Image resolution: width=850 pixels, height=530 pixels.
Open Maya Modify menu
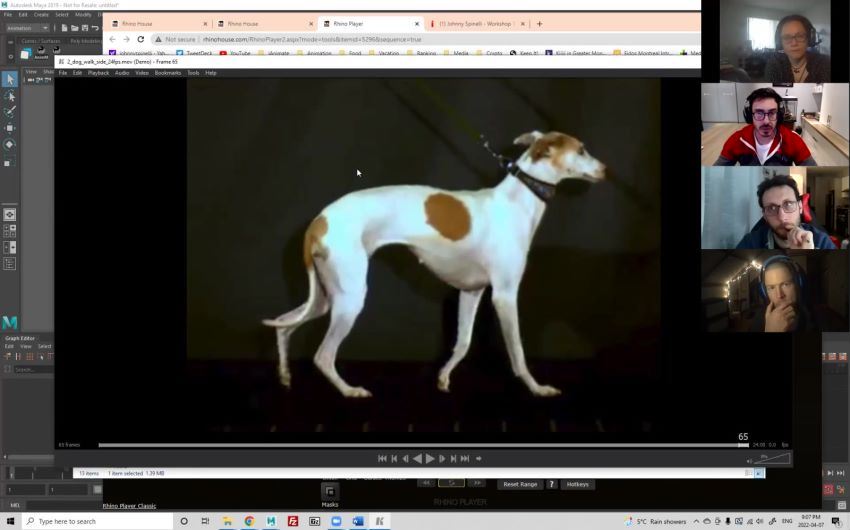tap(83, 15)
